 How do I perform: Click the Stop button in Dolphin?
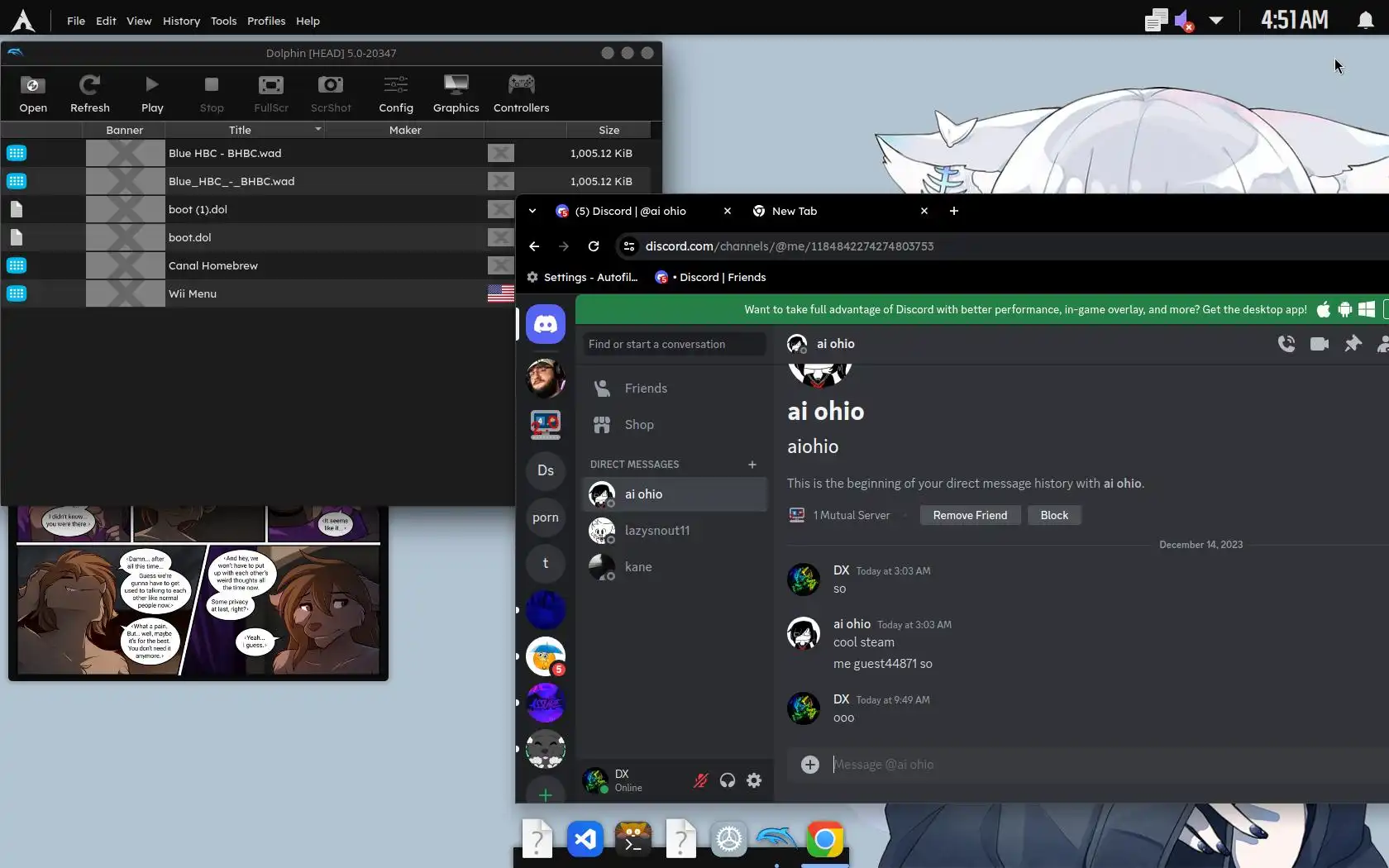pyautogui.click(x=211, y=93)
